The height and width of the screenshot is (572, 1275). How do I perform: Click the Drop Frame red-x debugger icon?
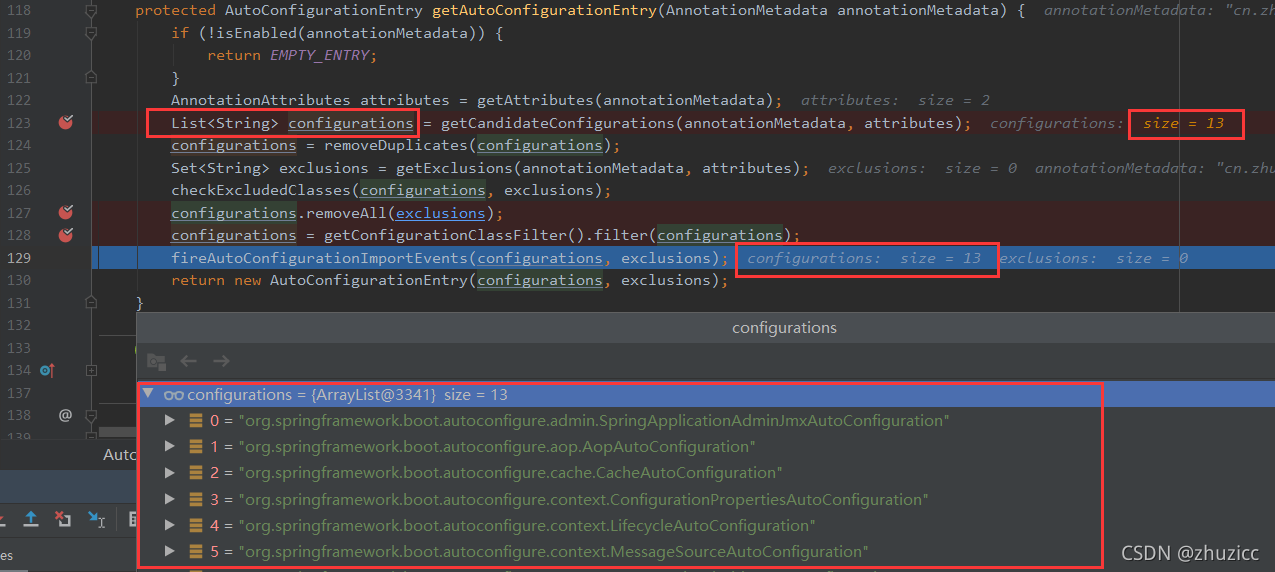pyautogui.click(x=63, y=518)
